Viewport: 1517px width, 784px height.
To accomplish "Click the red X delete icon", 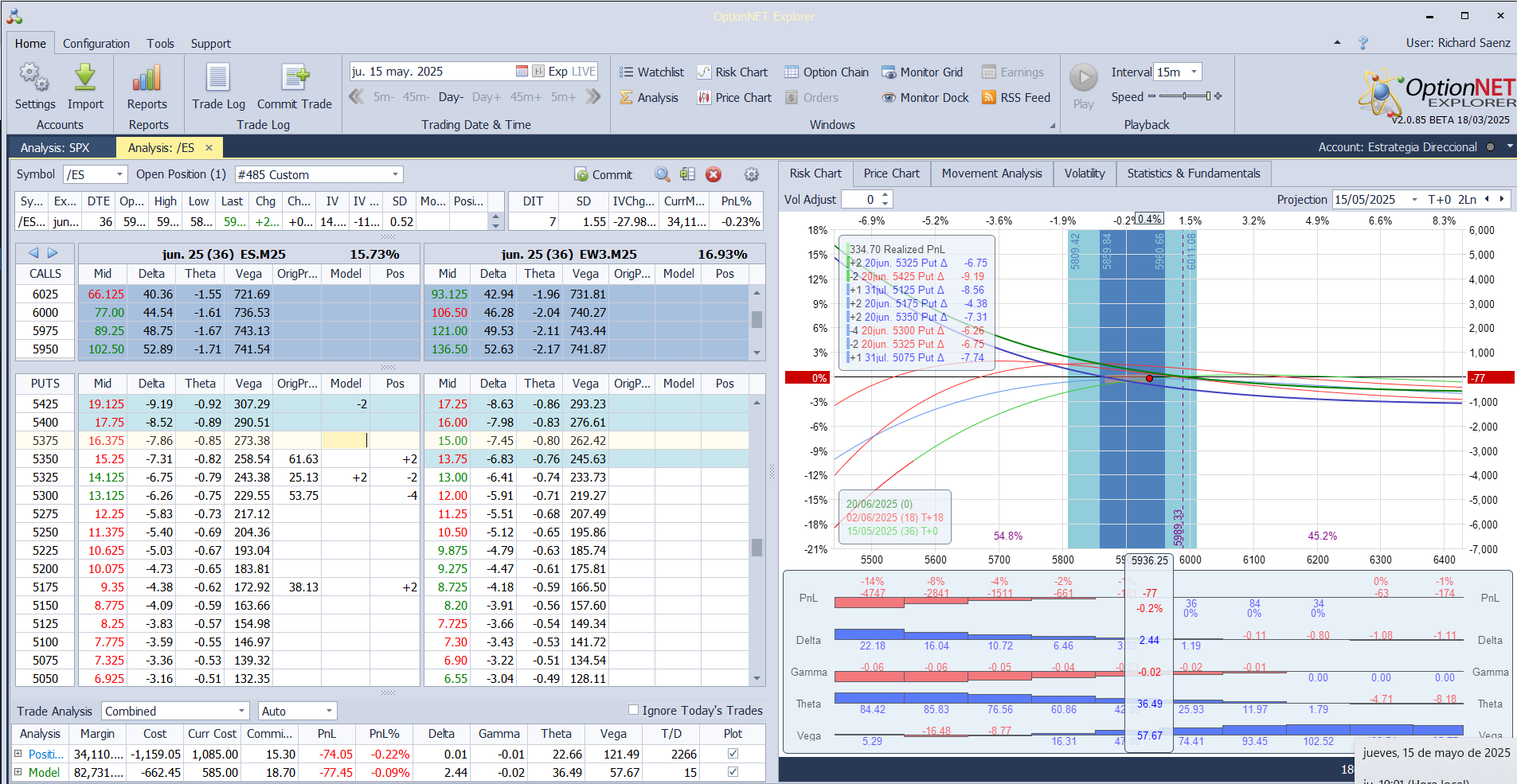I will 714,174.
